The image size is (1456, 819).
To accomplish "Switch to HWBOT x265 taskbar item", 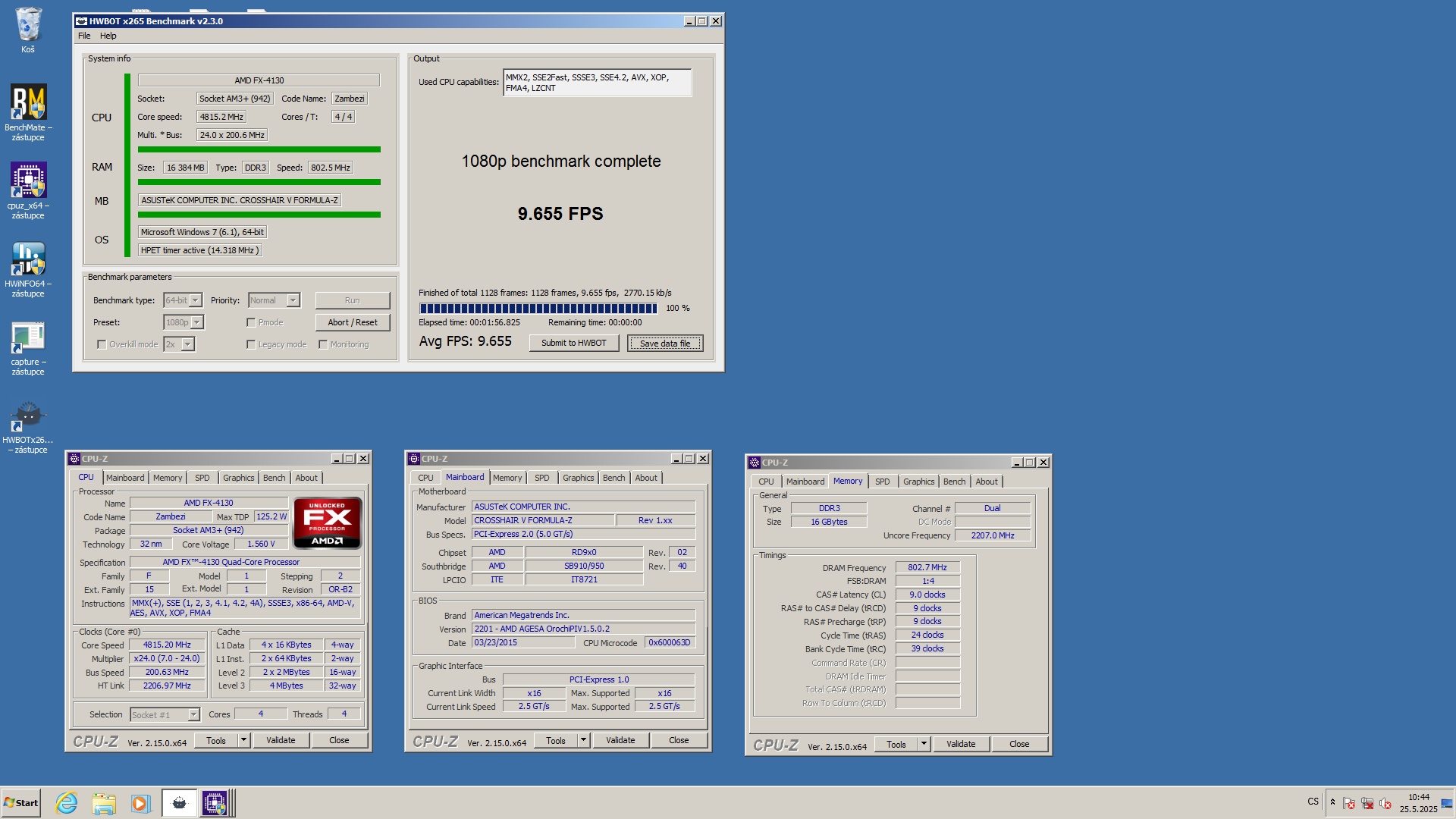I will point(179,803).
